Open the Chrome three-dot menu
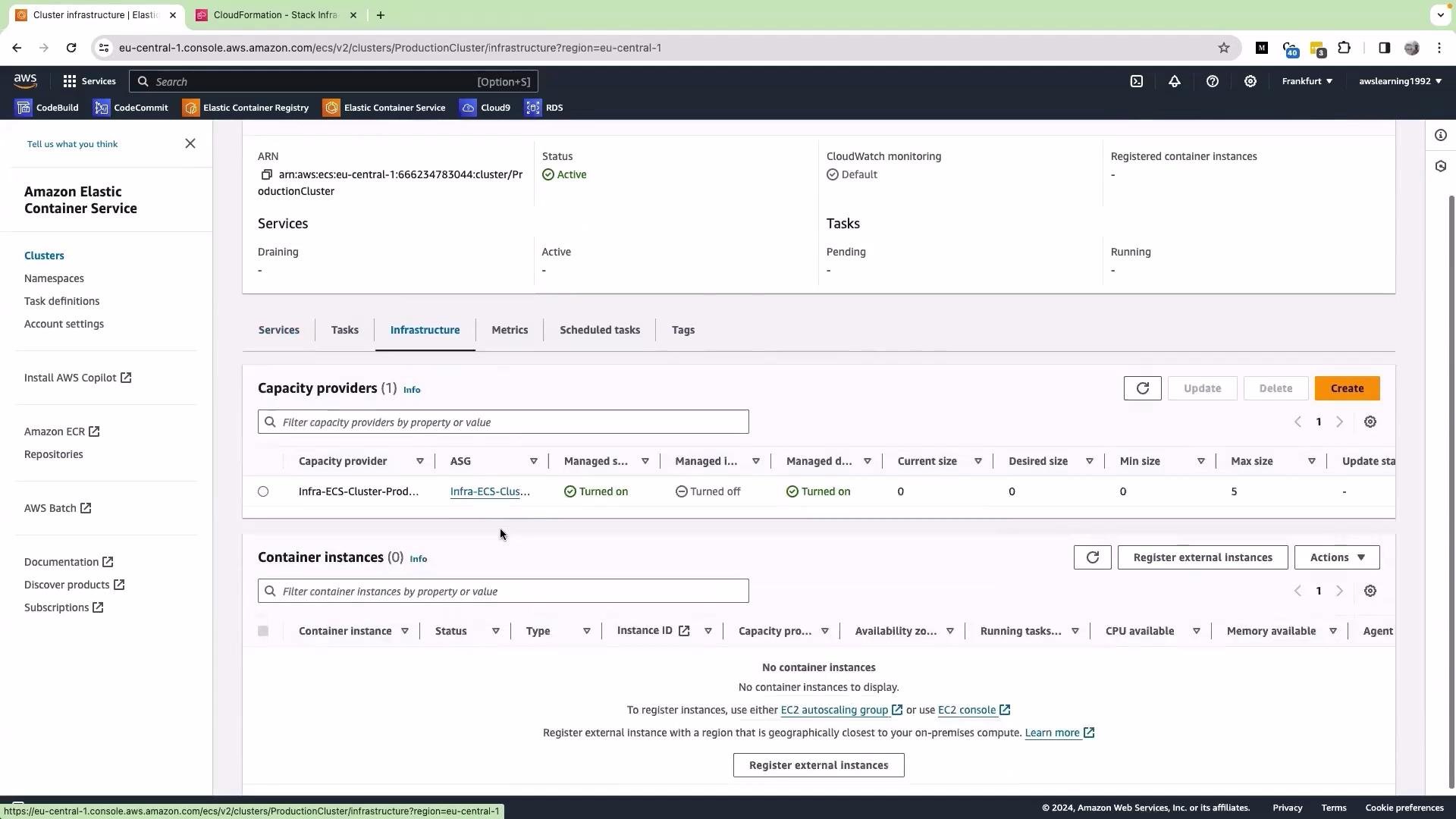This screenshot has width=1456, height=819. 1439,48
